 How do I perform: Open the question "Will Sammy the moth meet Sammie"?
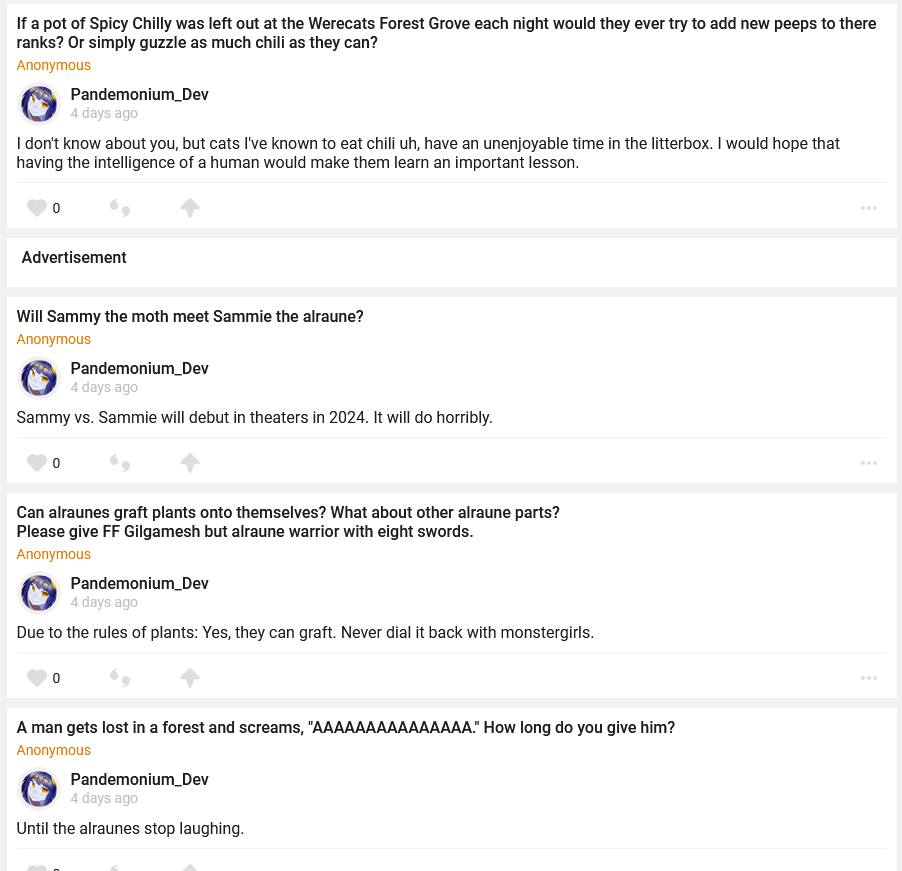click(190, 317)
